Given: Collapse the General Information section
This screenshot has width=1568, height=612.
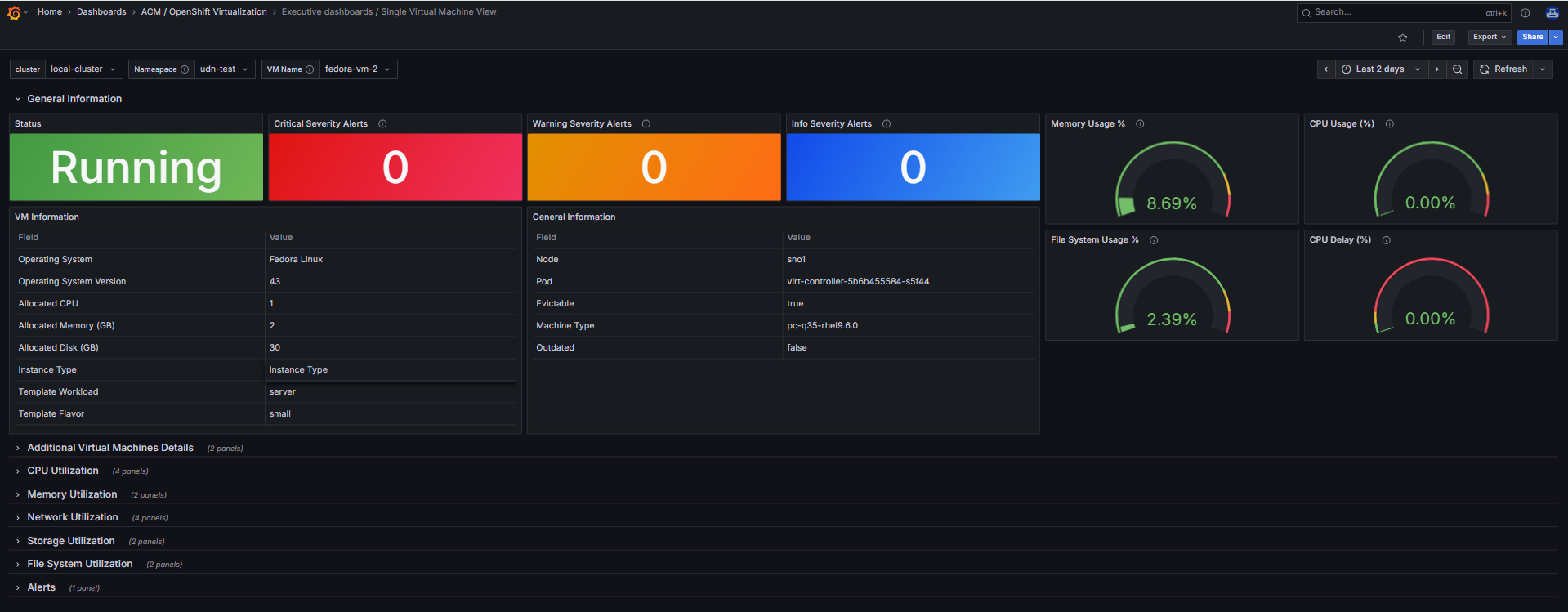Looking at the screenshot, I should [74, 99].
